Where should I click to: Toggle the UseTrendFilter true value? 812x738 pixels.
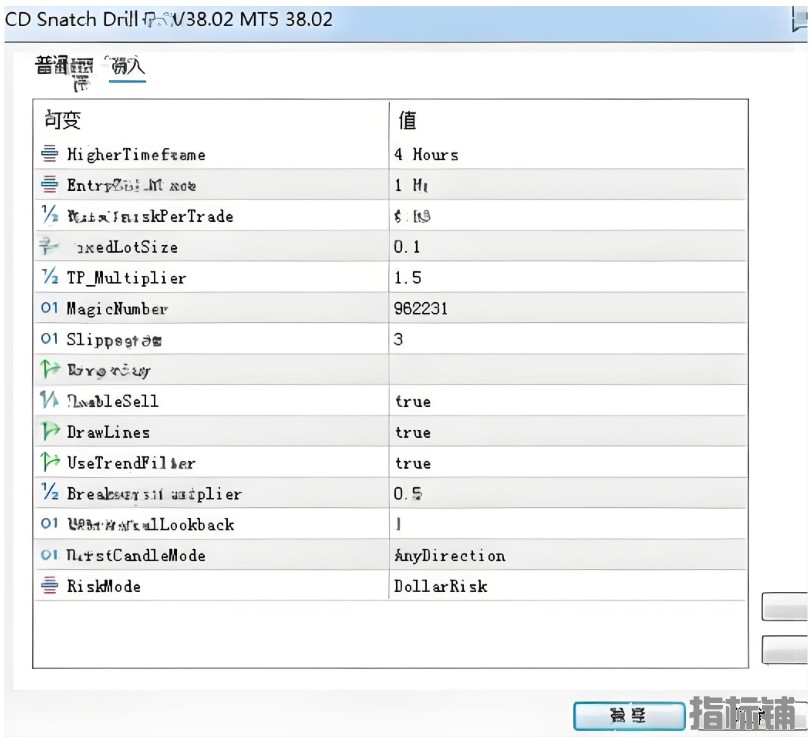413,463
